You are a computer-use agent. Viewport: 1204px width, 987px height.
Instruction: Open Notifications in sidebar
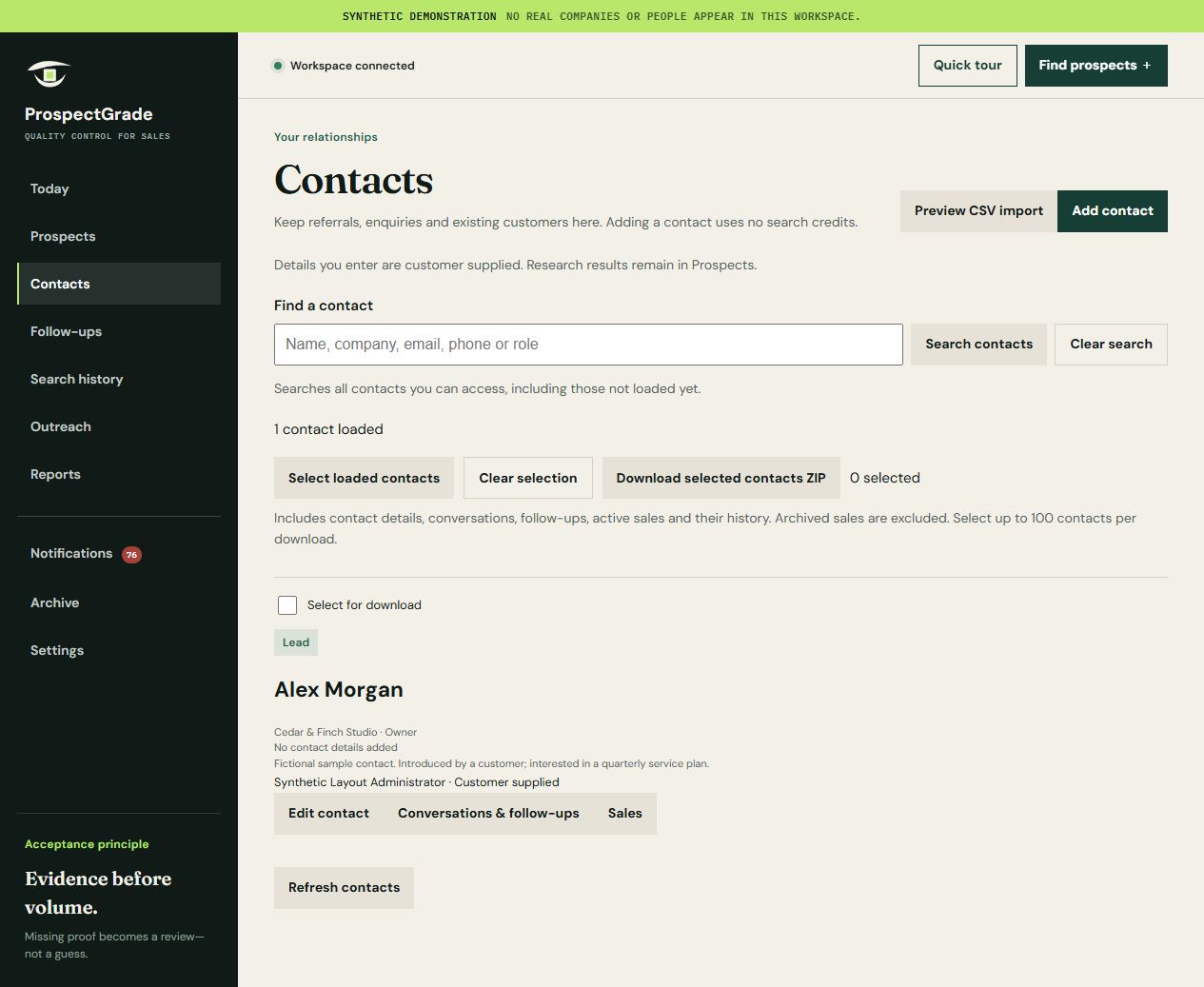(x=119, y=554)
